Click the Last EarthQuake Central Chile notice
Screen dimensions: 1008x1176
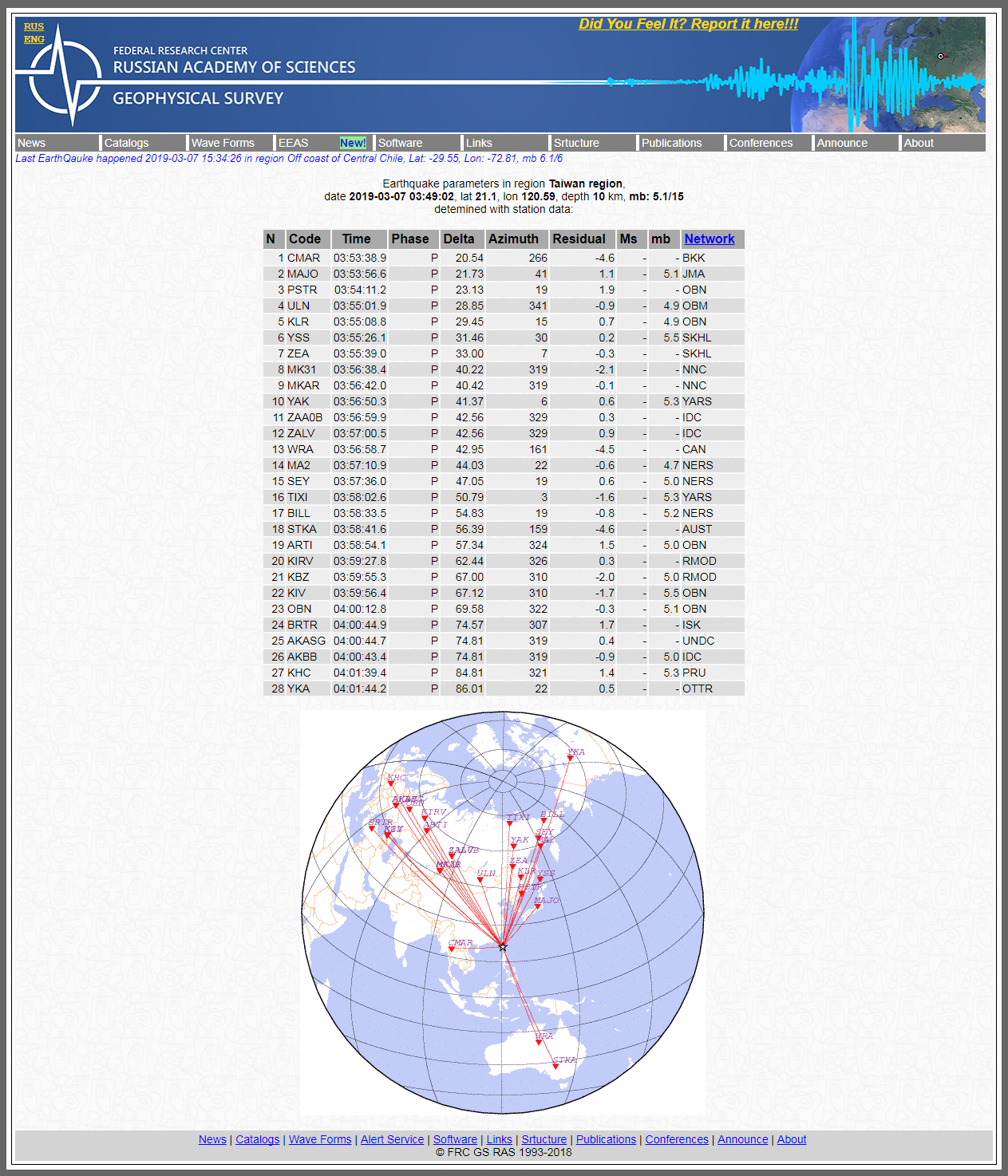pyautogui.click(x=289, y=158)
